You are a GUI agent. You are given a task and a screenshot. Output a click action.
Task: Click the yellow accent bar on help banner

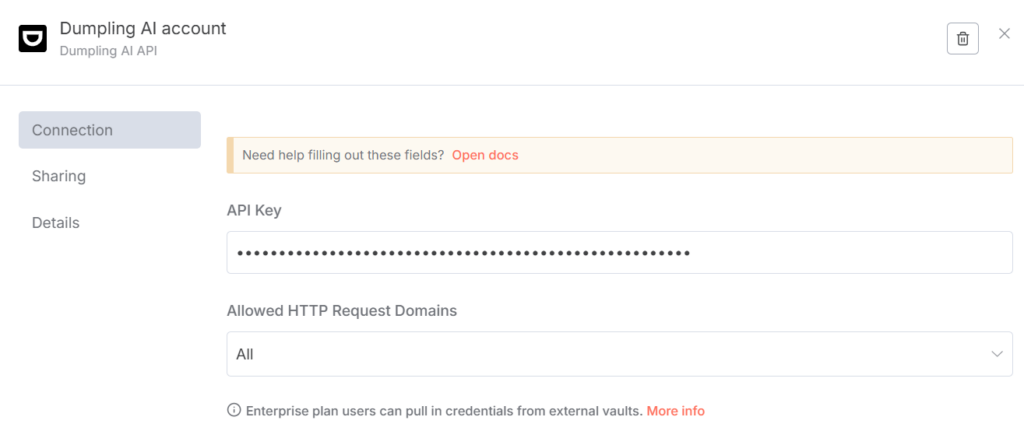click(229, 155)
